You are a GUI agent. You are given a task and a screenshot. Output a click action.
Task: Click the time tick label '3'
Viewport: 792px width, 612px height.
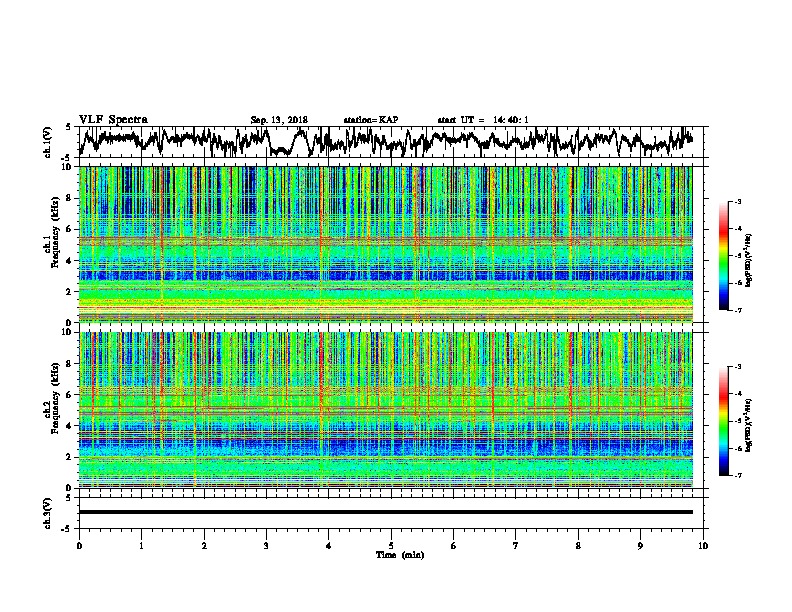266,546
